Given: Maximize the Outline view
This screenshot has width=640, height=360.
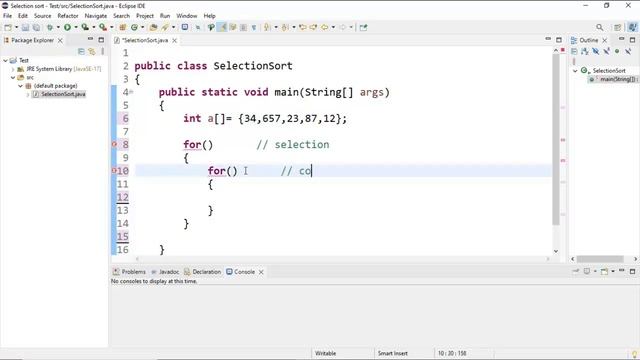Looking at the screenshot, I should click(632, 40).
